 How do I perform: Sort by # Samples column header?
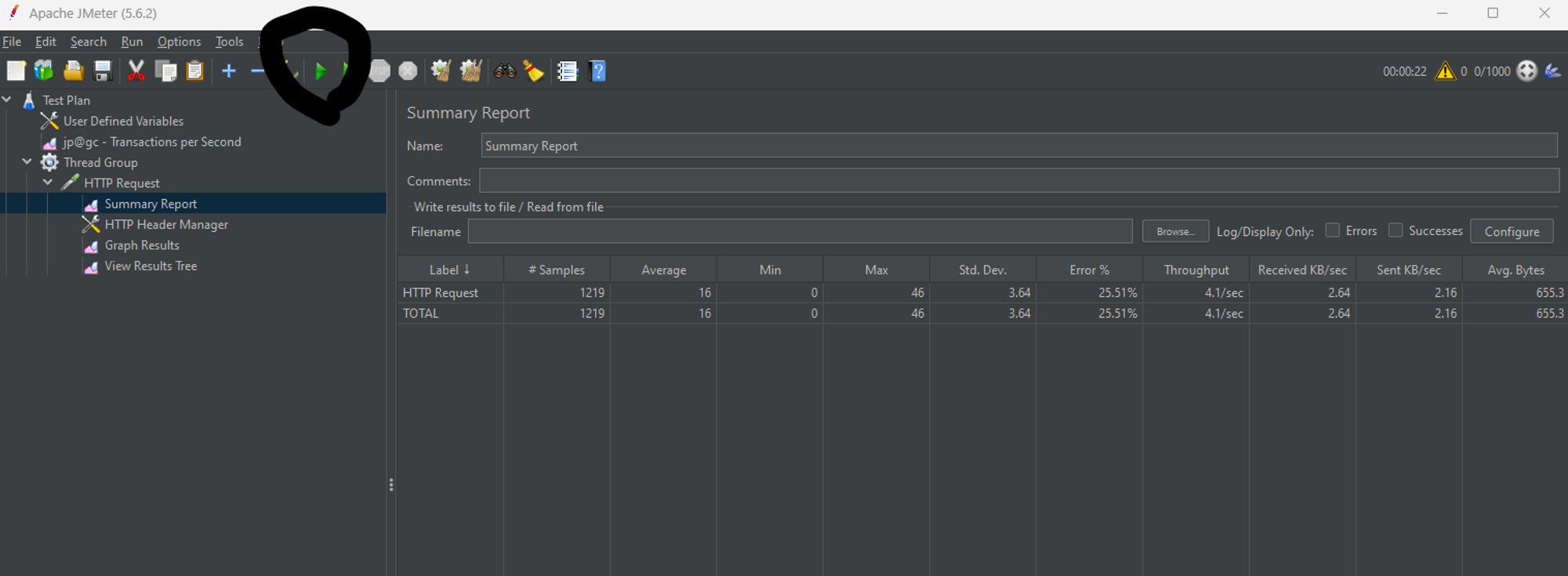tap(557, 270)
